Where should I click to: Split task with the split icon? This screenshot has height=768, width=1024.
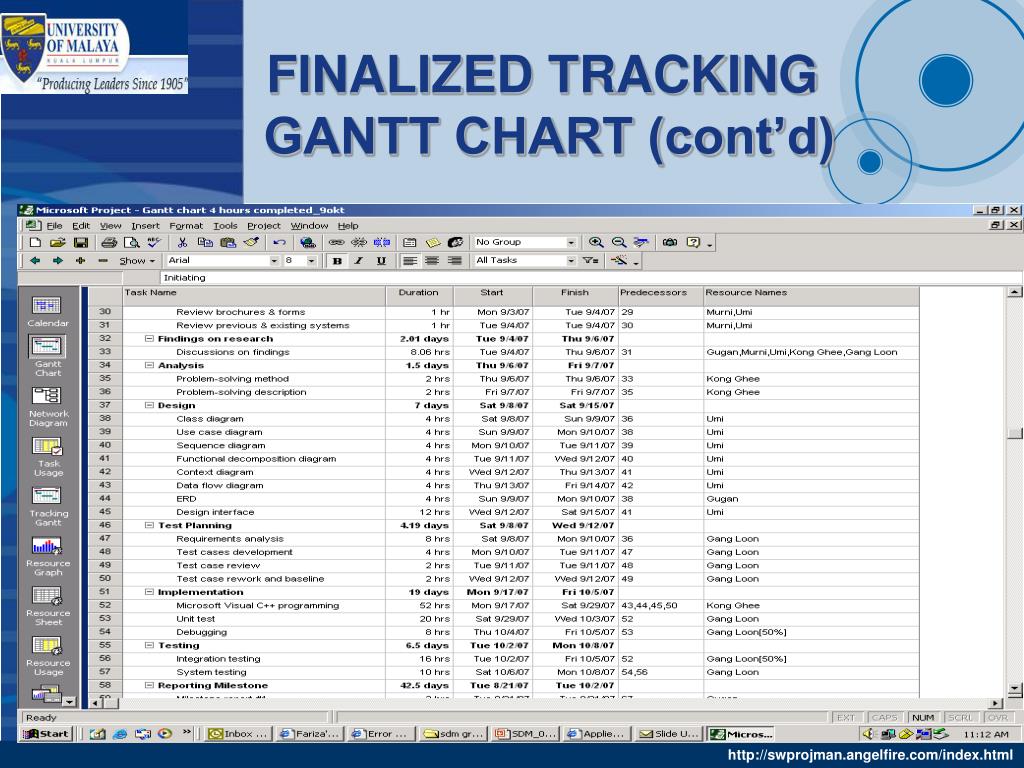pos(381,242)
